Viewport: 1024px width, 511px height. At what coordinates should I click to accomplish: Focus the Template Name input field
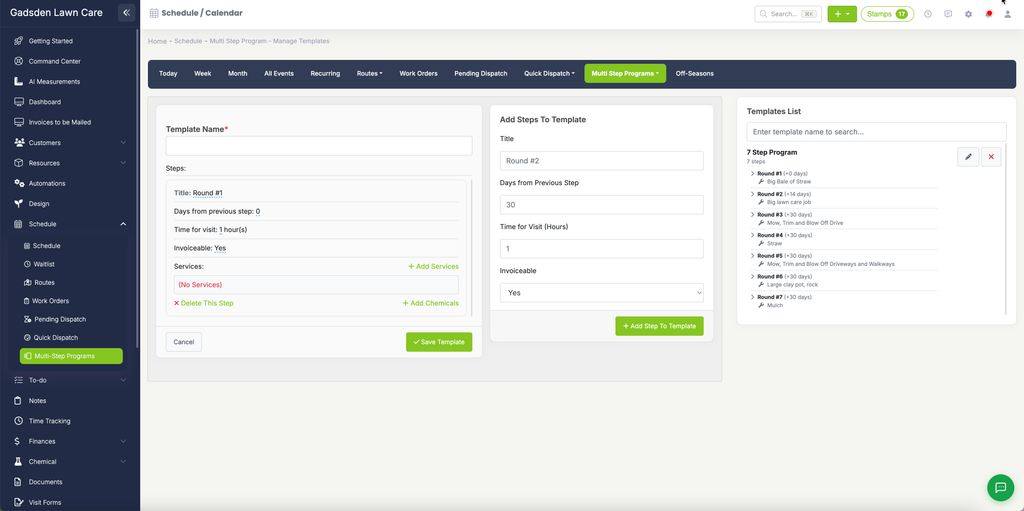(x=319, y=146)
